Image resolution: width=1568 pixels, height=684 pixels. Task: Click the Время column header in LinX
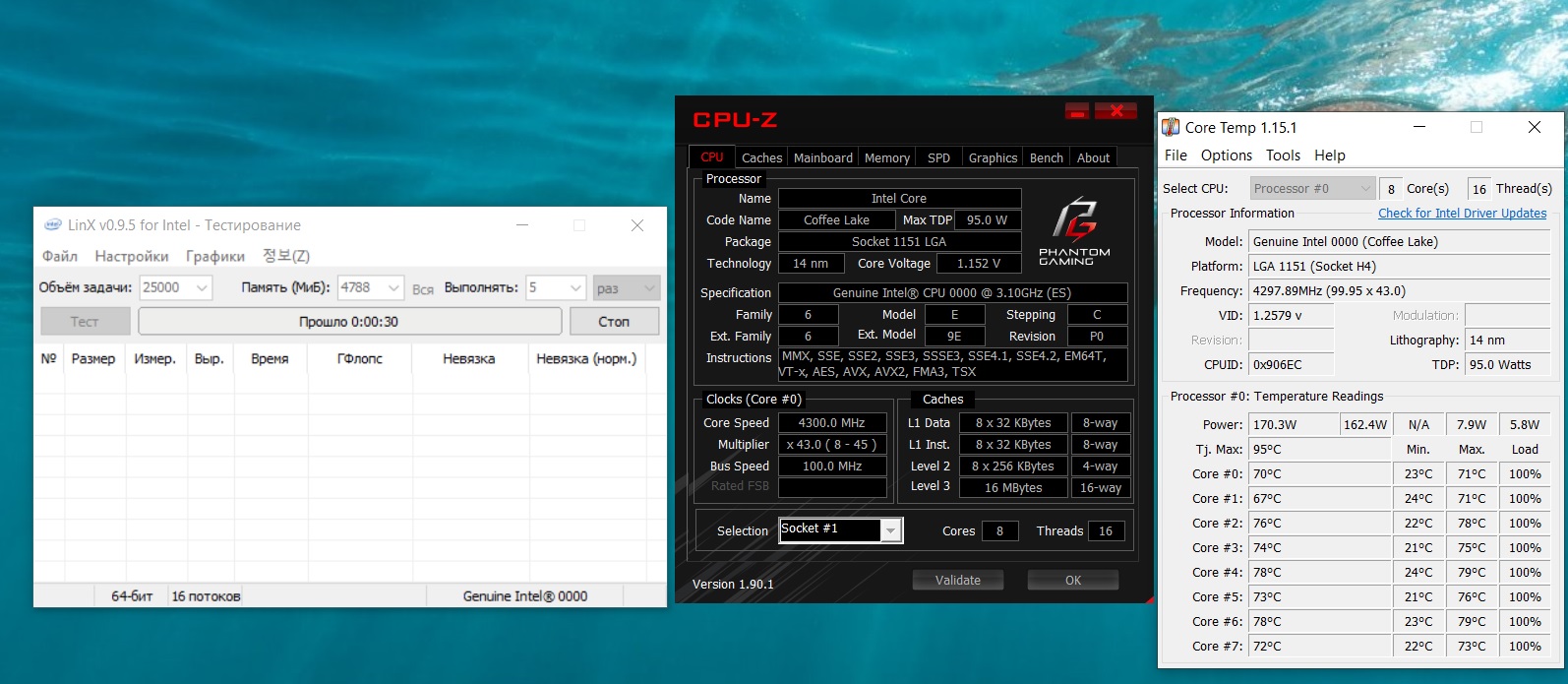[x=270, y=359]
